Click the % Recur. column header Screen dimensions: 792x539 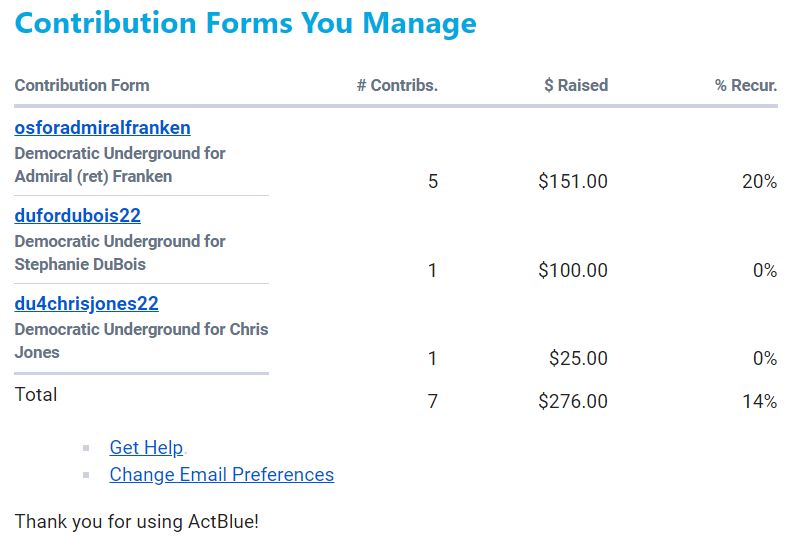point(745,86)
